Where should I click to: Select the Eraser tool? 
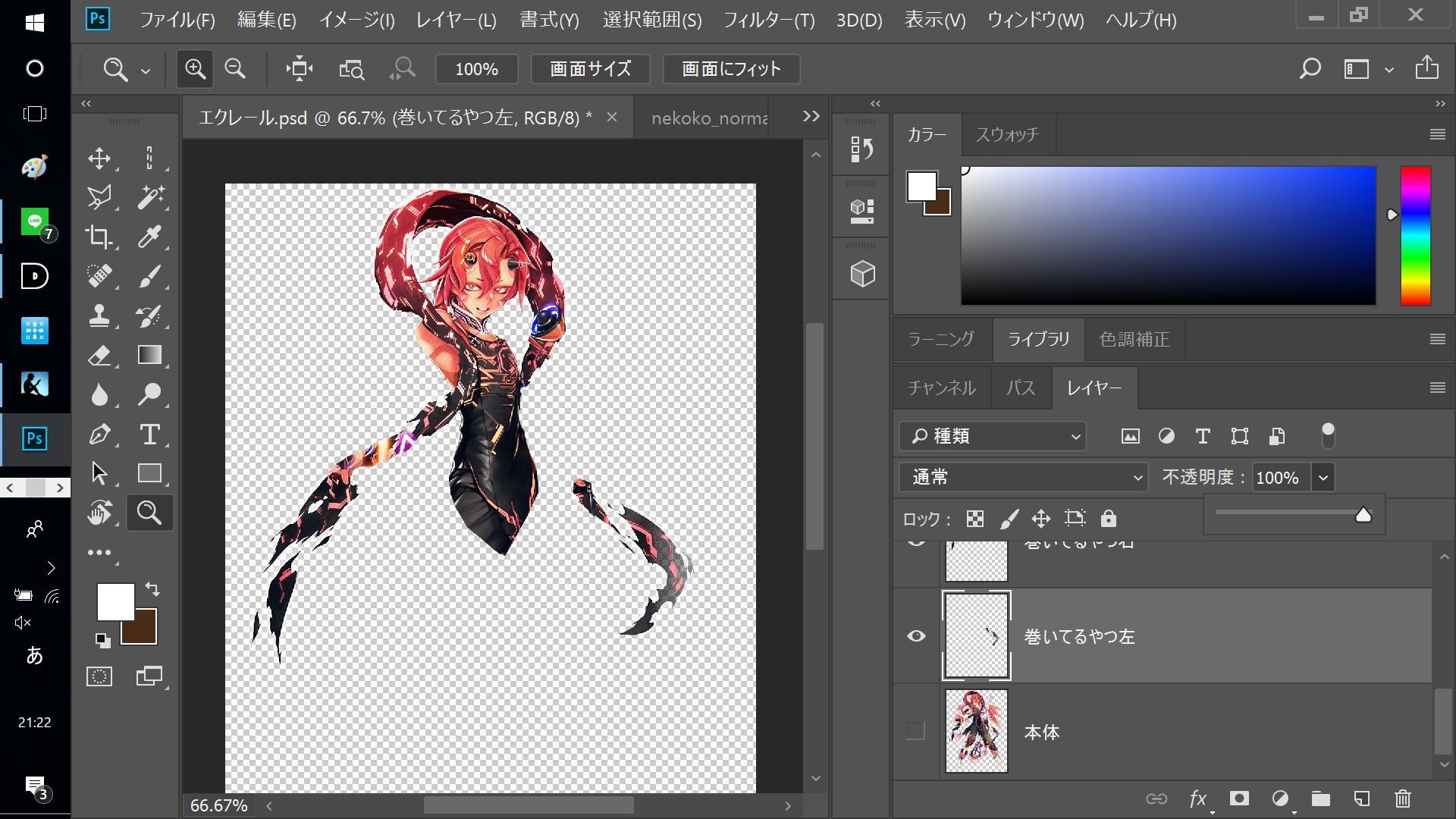click(99, 356)
